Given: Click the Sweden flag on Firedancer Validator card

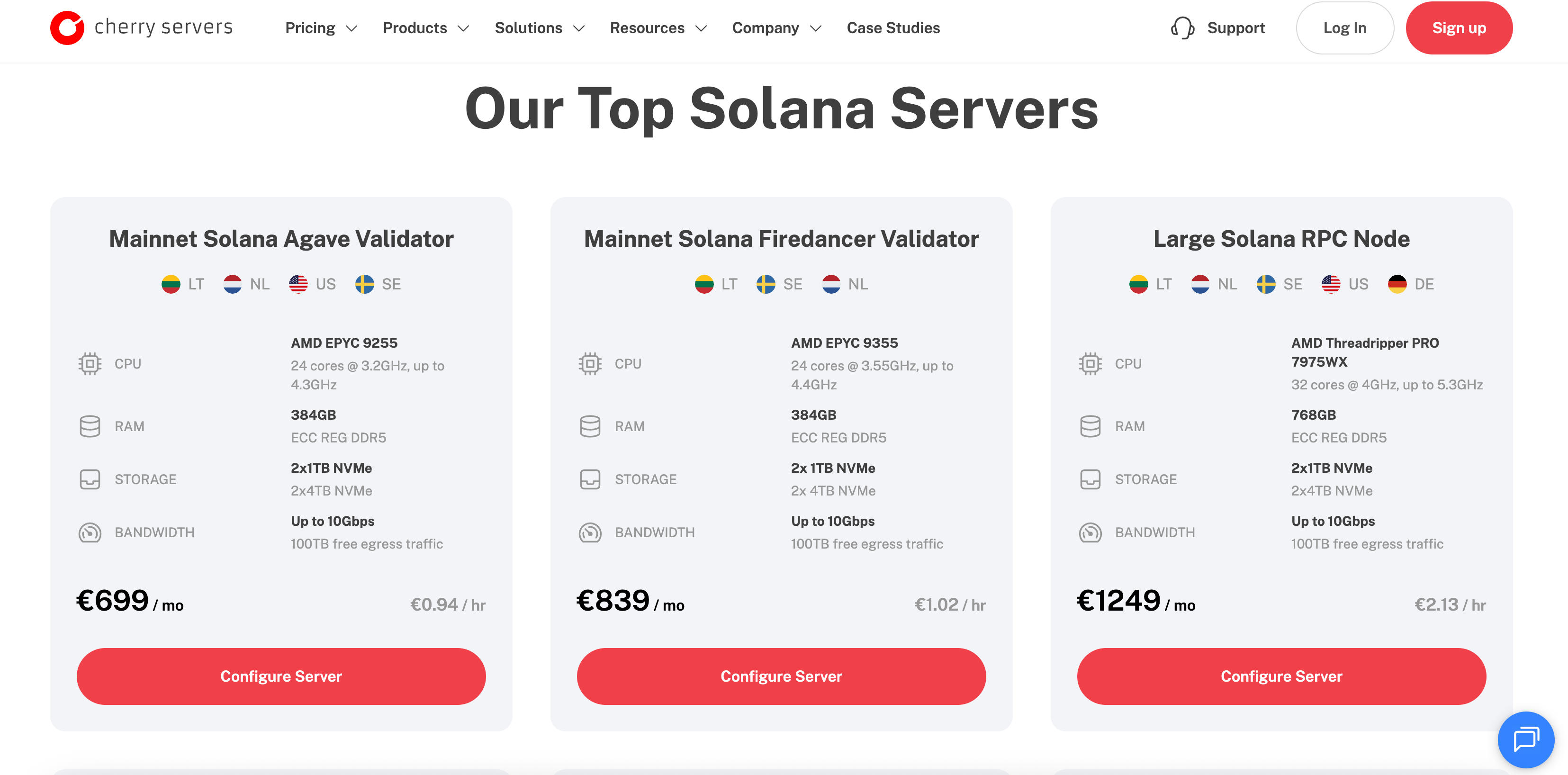Looking at the screenshot, I should (x=766, y=284).
